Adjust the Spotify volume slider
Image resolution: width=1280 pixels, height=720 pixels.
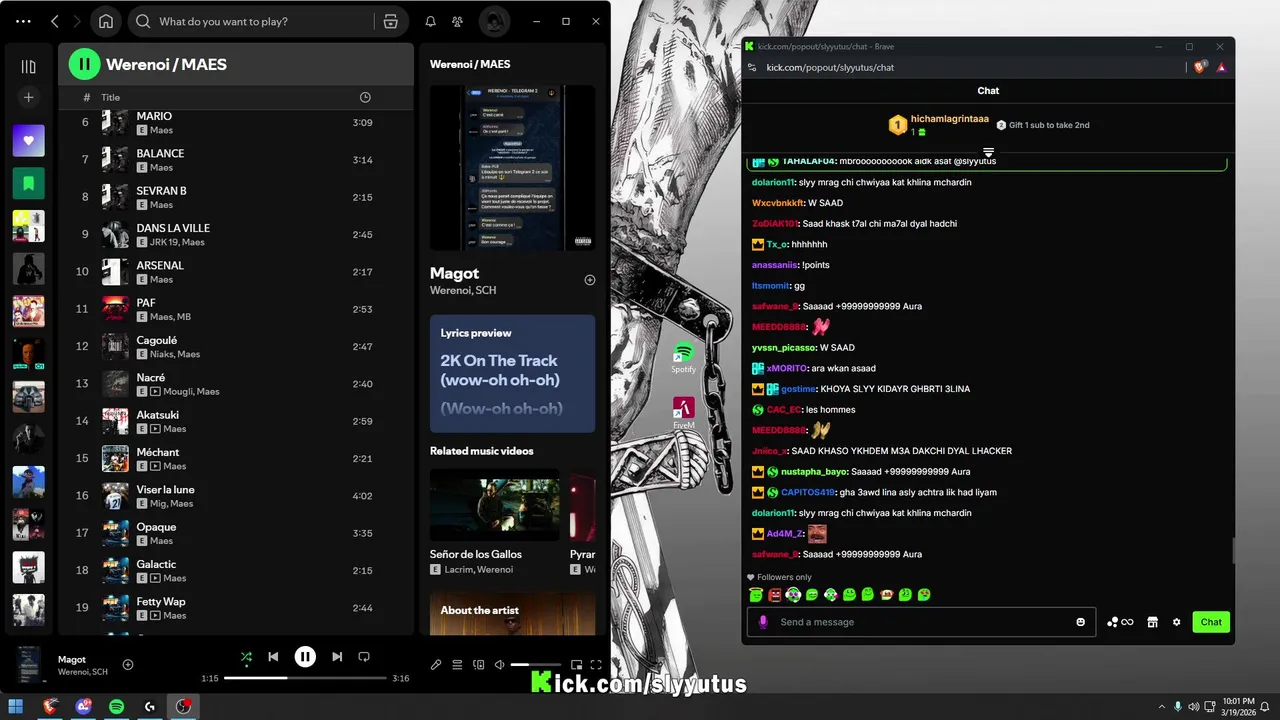(536, 665)
